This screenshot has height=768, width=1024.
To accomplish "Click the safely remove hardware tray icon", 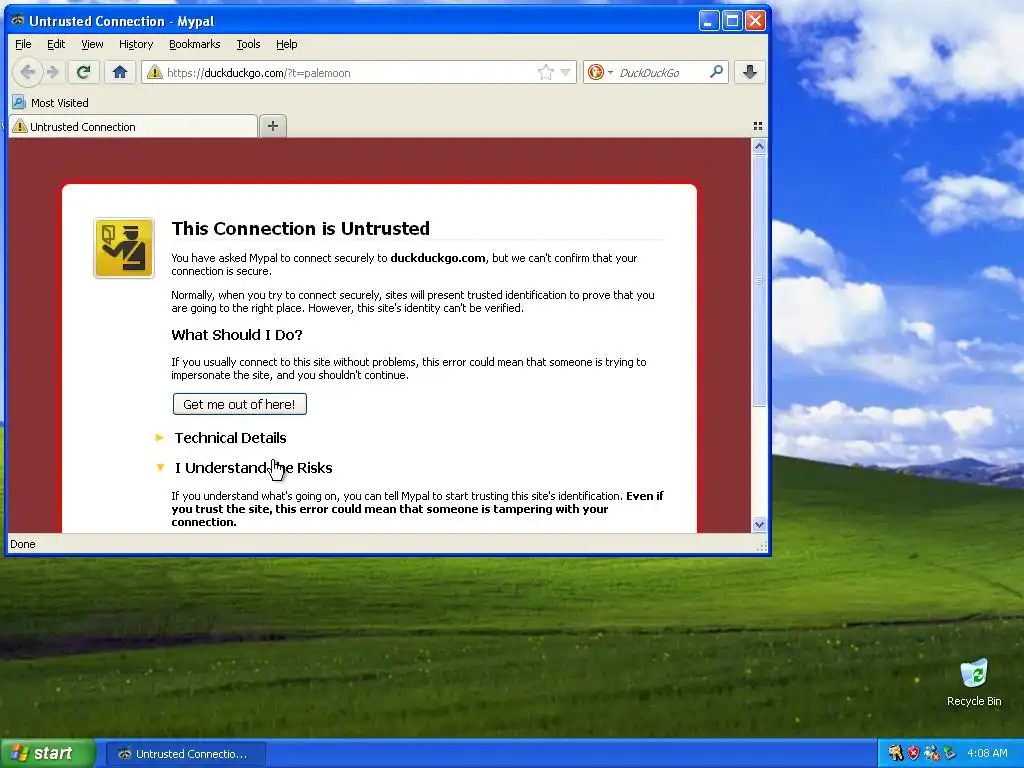I will [949, 754].
